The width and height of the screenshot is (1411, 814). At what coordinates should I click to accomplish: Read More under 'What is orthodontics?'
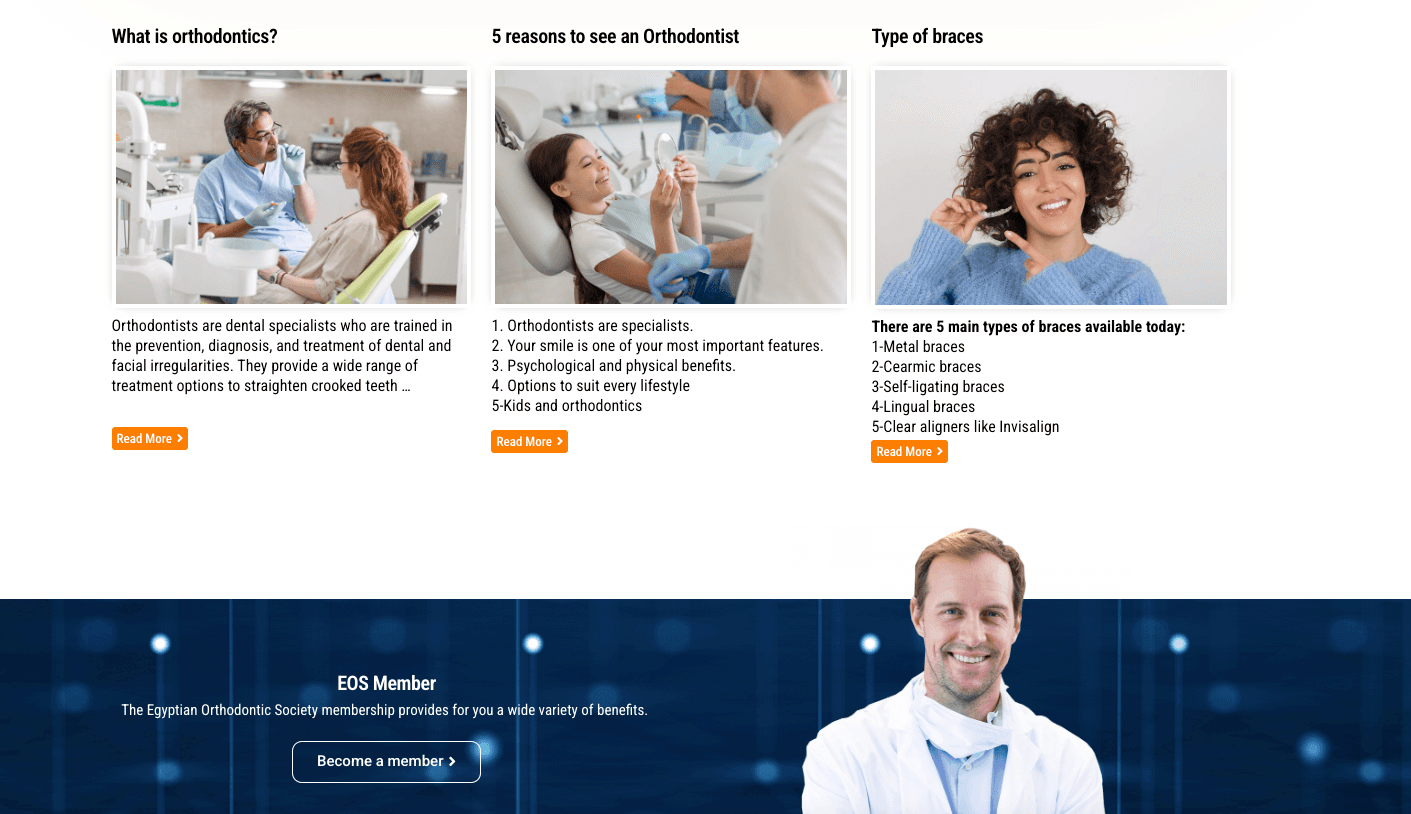(150, 439)
